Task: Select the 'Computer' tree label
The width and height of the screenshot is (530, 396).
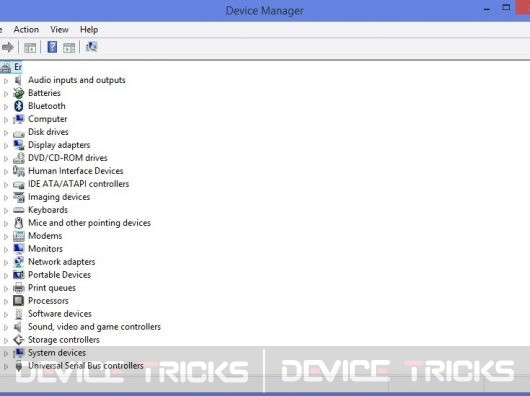Action: click(48, 119)
